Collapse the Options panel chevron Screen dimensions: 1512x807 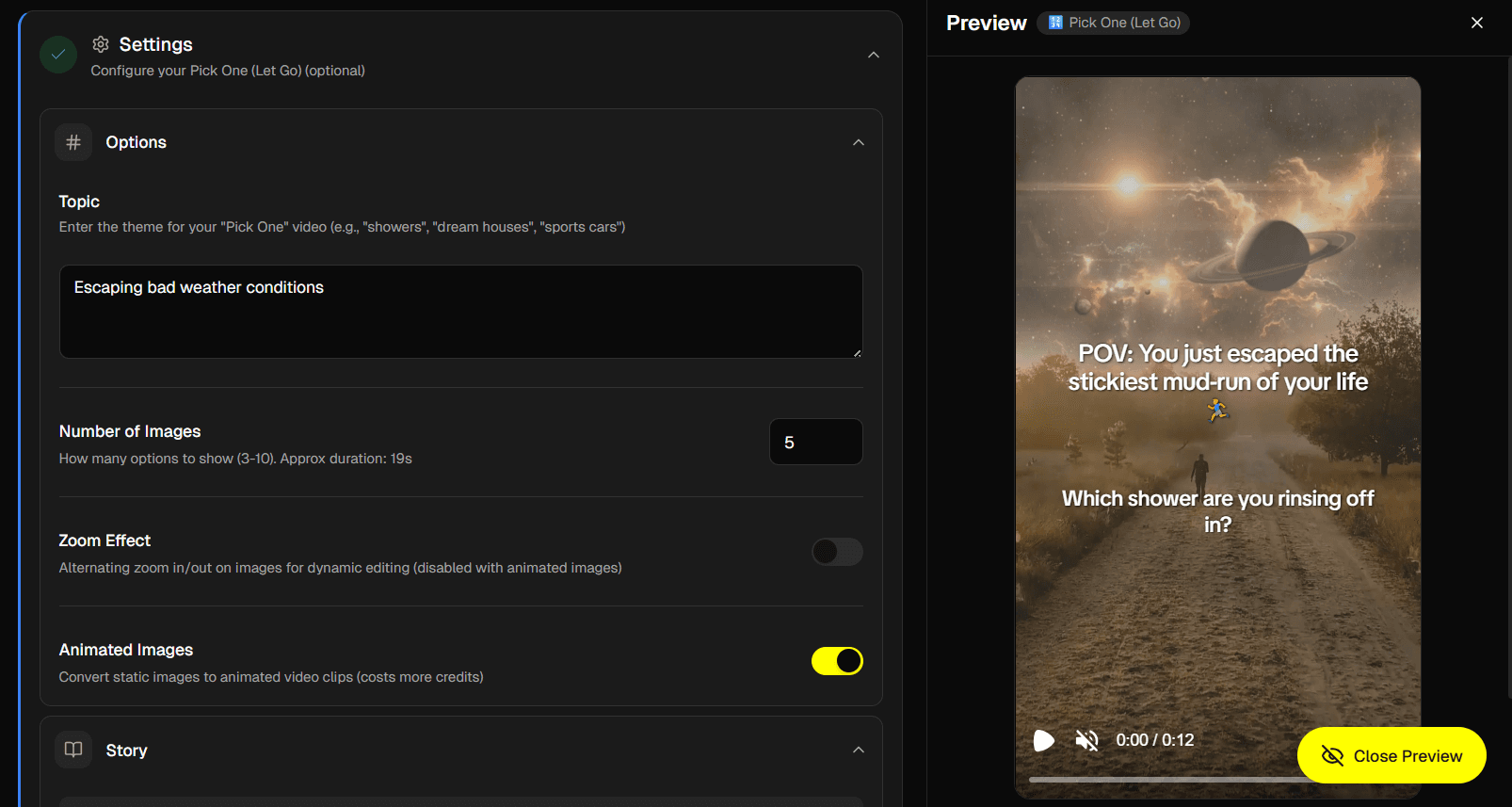(x=859, y=142)
